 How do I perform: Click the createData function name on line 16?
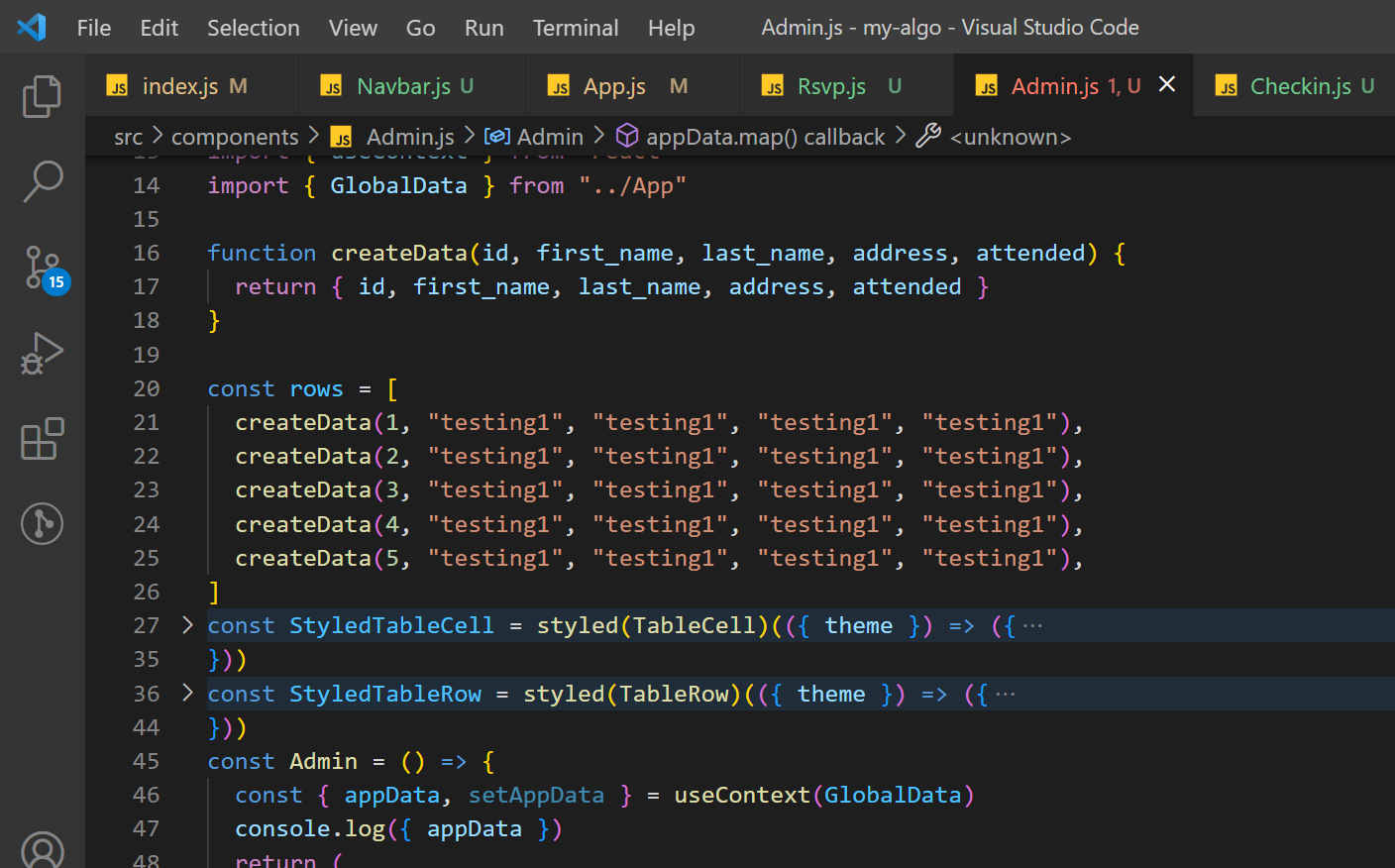[399, 253]
